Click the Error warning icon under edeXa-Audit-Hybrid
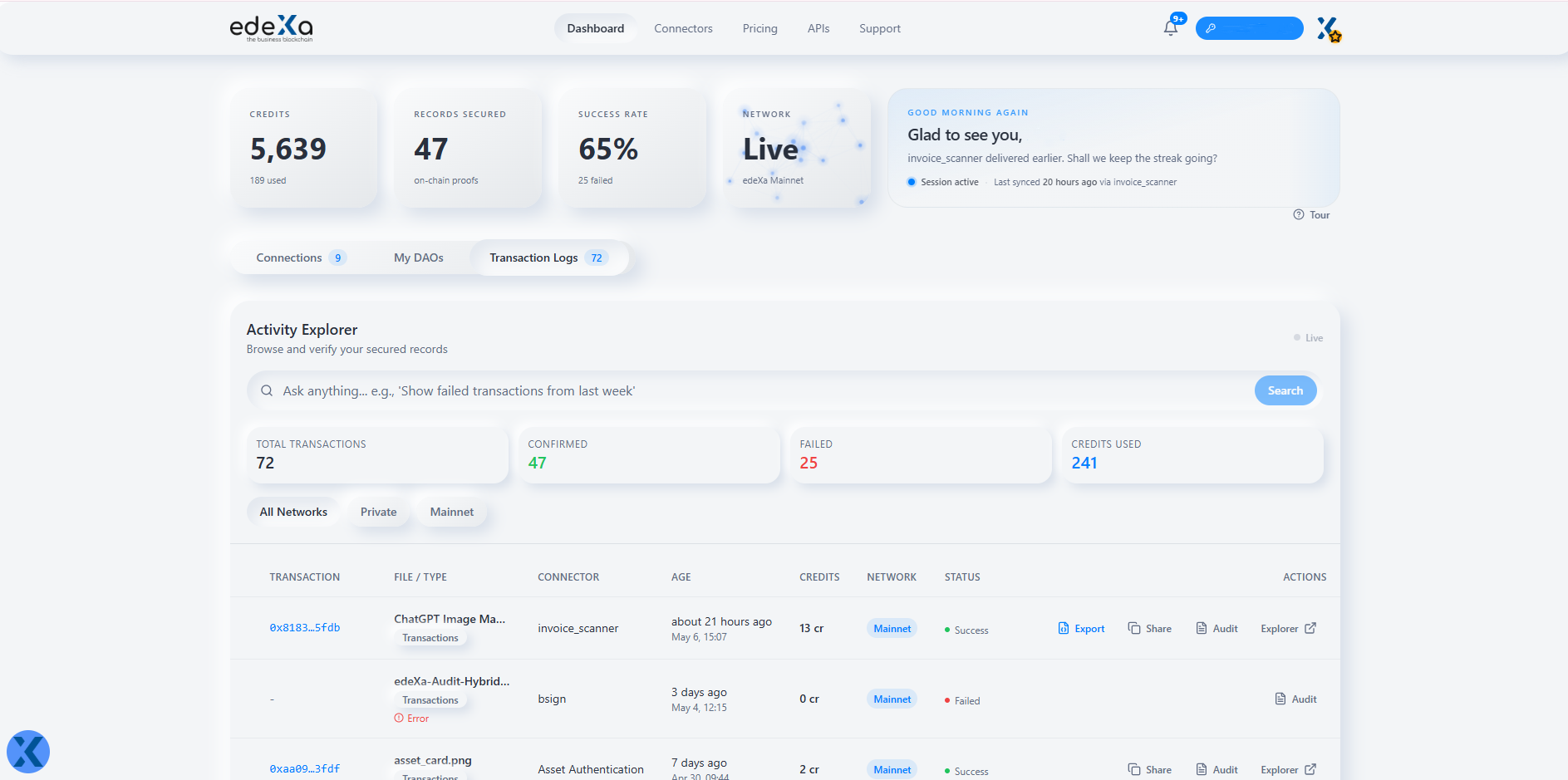 pyautogui.click(x=399, y=719)
